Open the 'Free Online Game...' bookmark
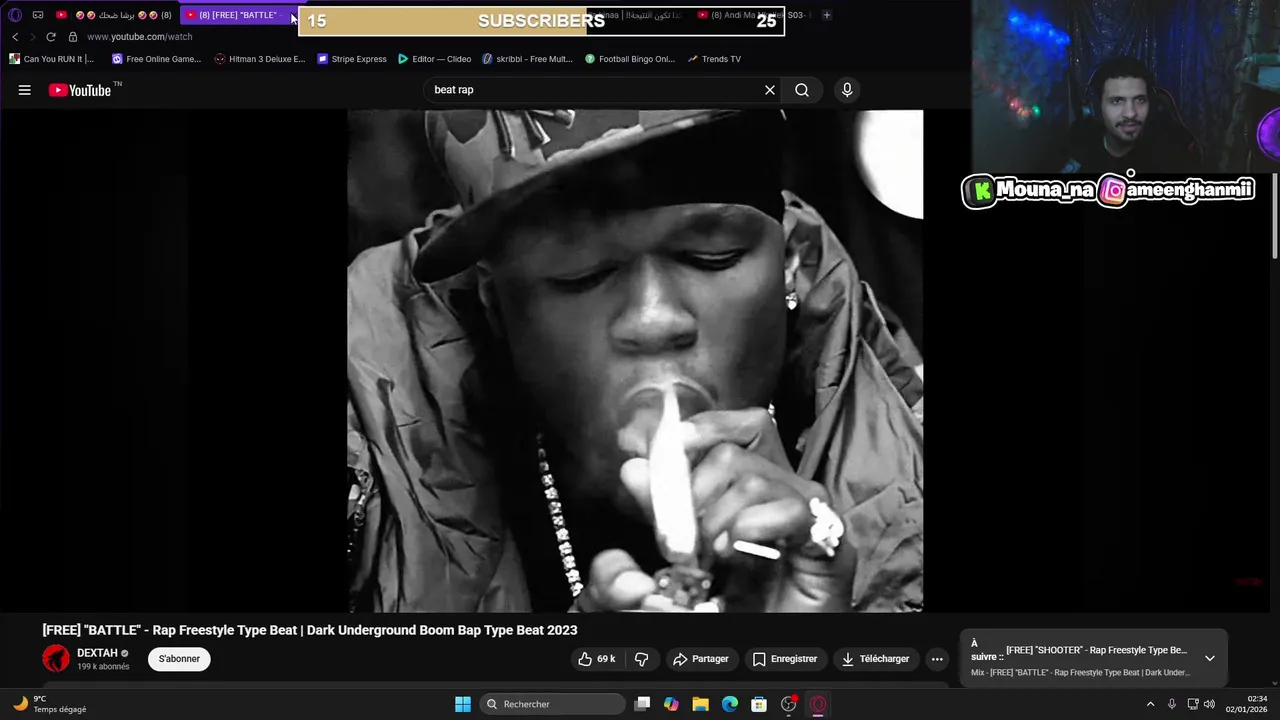 coord(156,59)
